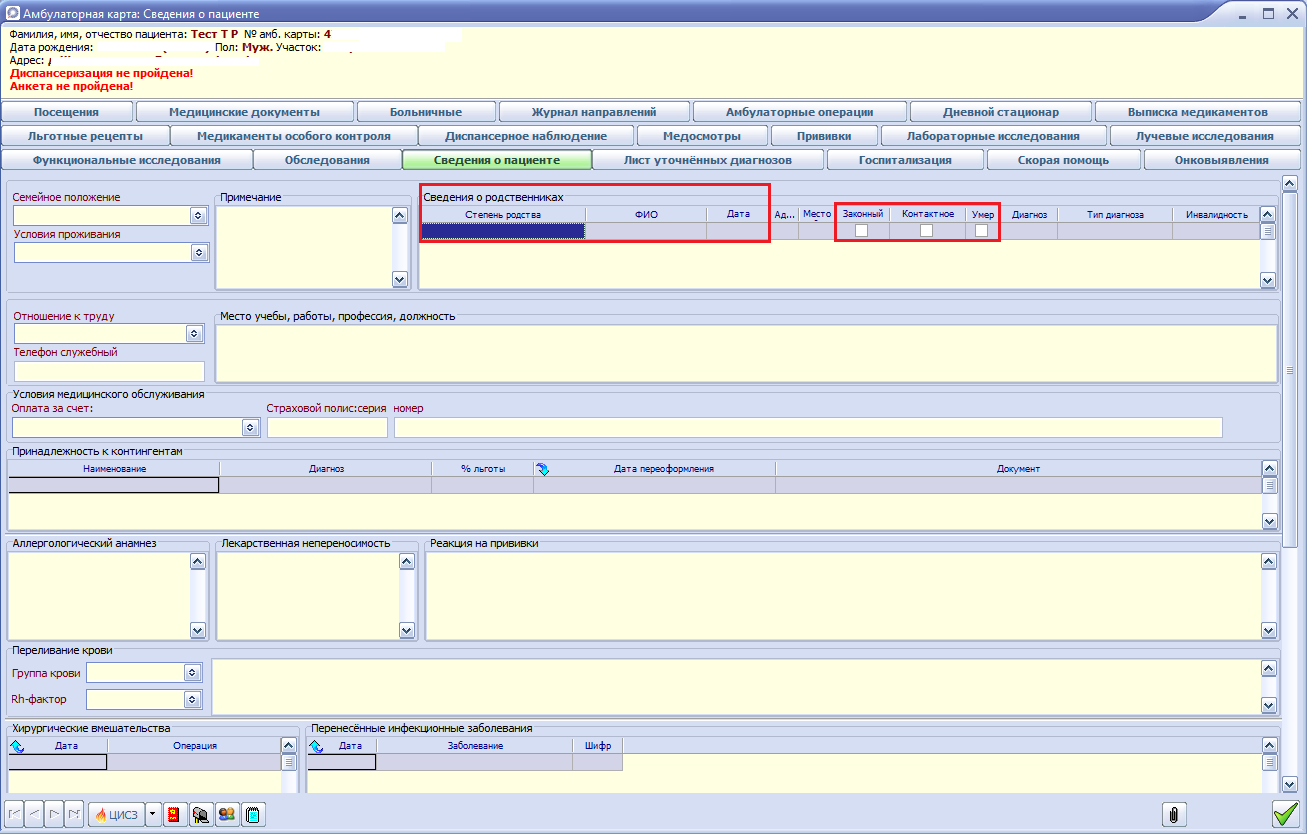
Task: Click the refresh icon beside Дата переоформления
Action: pos(543,469)
